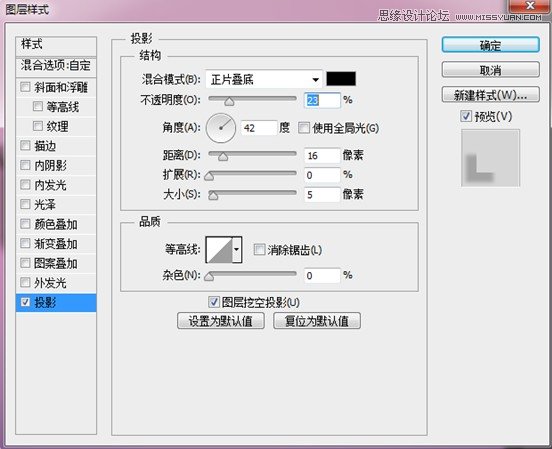The image size is (552, 449).
Task: Click the 距离 value field 16
Action: click(x=322, y=155)
